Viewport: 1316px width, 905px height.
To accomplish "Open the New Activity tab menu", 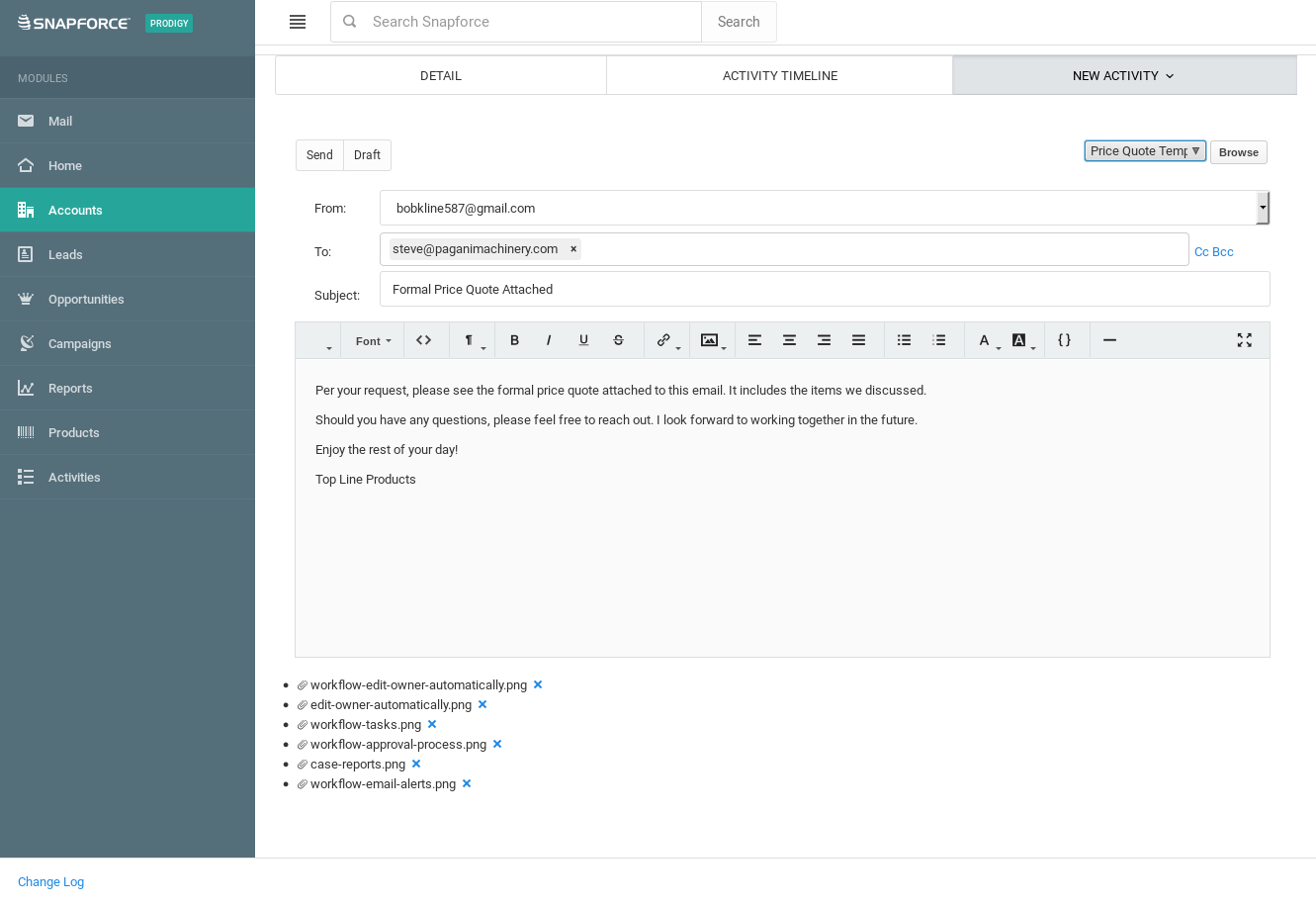I will pyautogui.click(x=1124, y=75).
